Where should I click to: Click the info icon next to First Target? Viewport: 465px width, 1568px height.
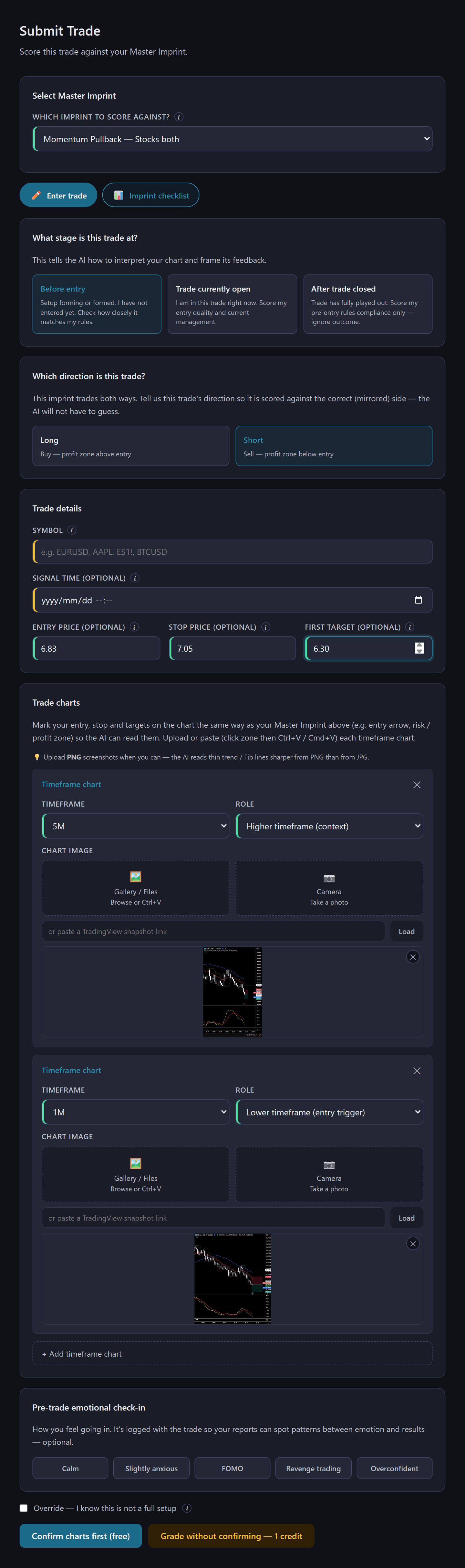410,627
